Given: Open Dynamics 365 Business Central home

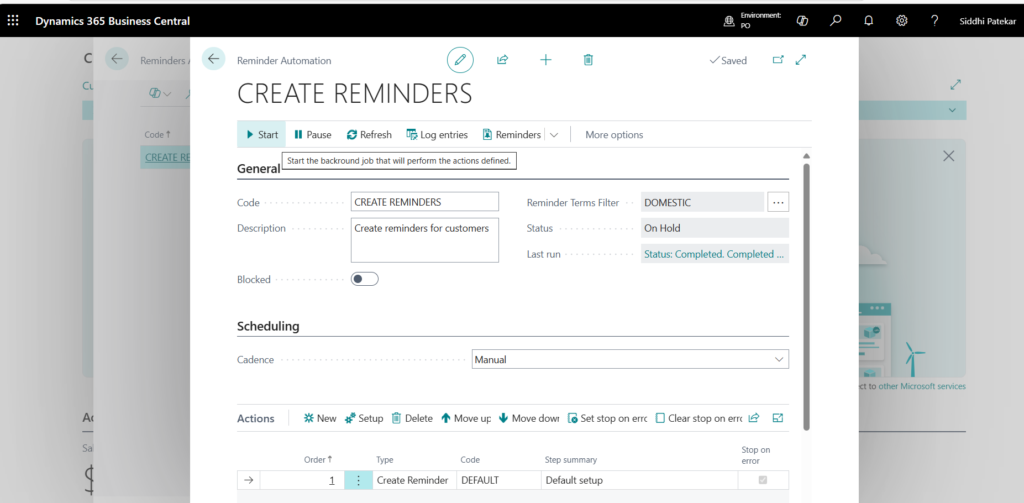Looking at the screenshot, I should [112, 21].
